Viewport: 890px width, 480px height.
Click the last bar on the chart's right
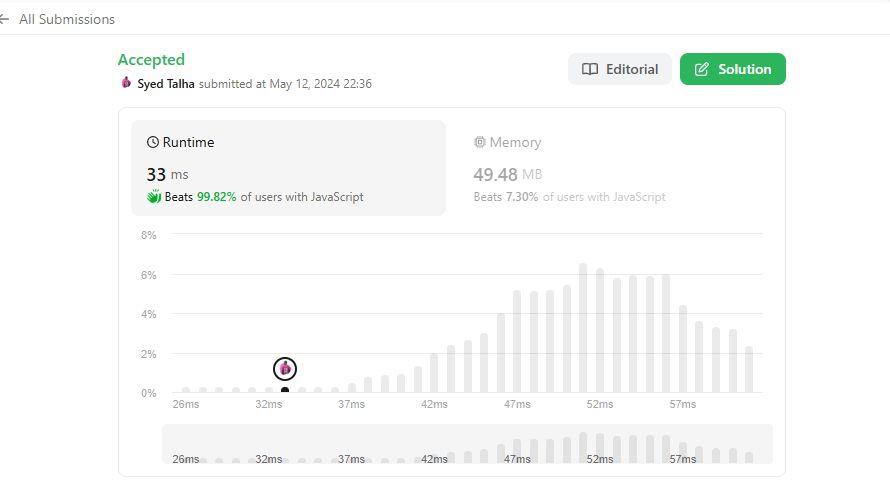tap(749, 369)
